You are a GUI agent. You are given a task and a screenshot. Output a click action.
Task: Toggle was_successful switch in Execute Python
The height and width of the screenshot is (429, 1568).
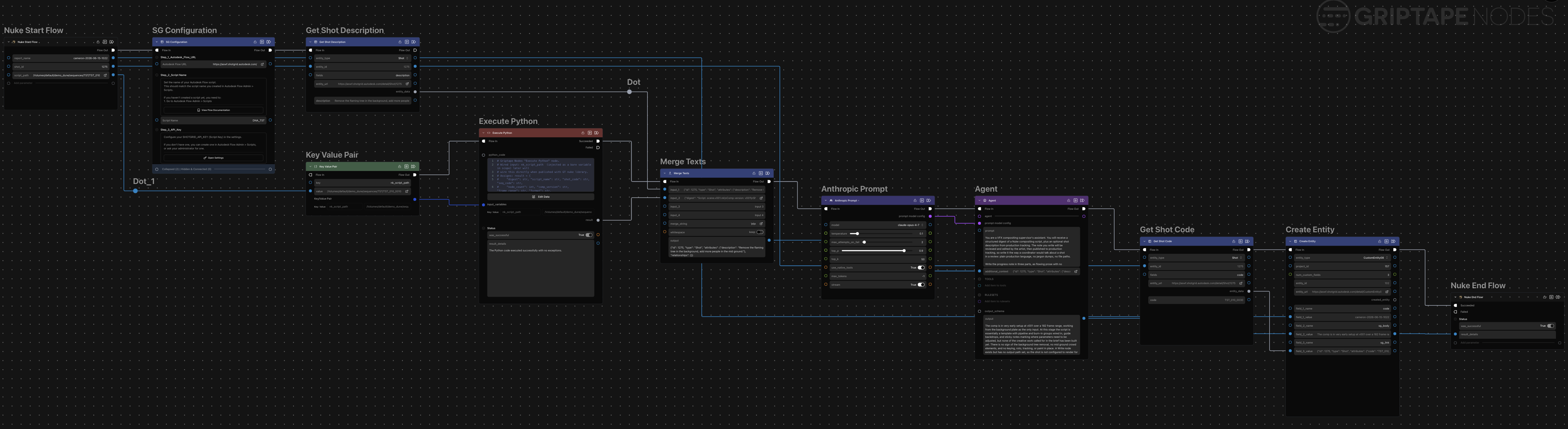tap(589, 235)
